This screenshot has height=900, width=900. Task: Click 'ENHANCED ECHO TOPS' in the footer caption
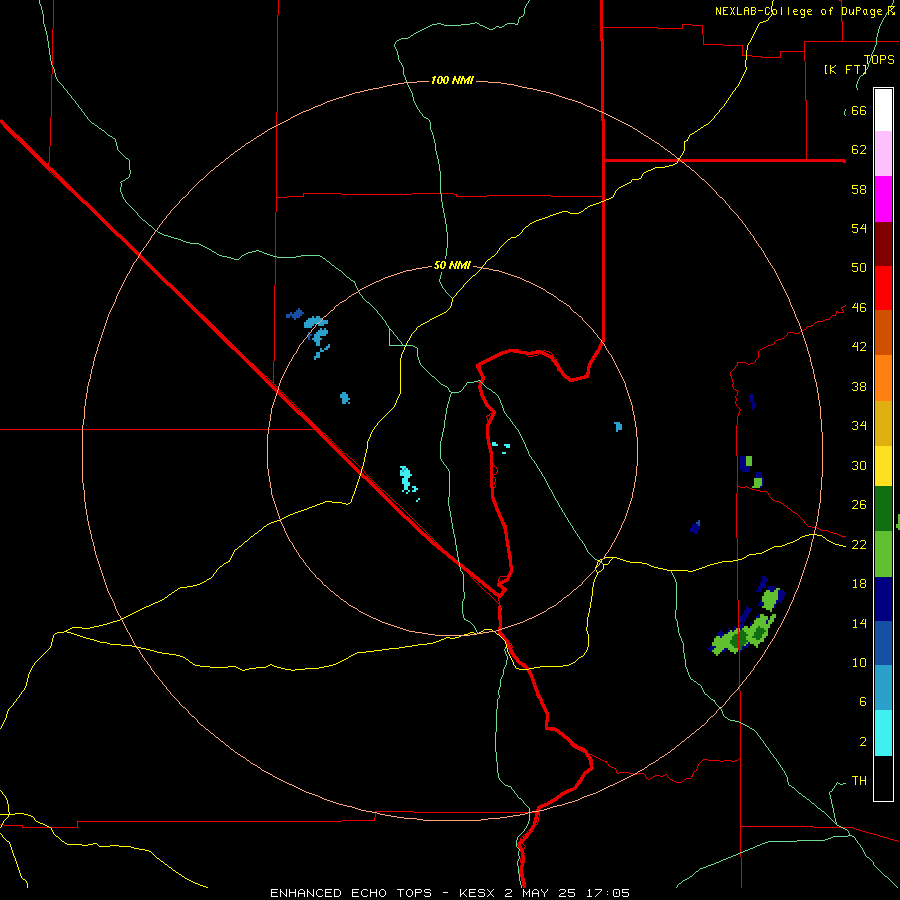coord(351,893)
